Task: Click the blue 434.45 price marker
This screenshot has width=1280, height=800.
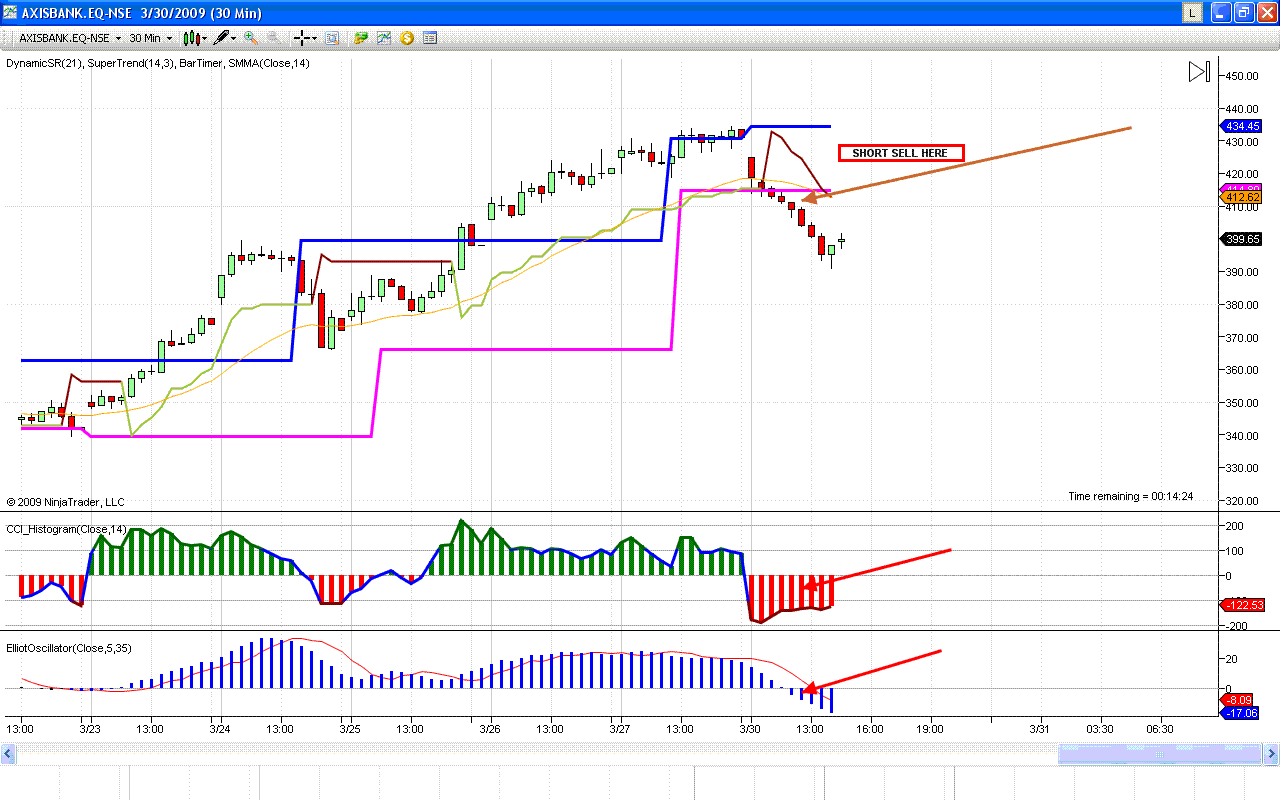Action: click(1242, 126)
